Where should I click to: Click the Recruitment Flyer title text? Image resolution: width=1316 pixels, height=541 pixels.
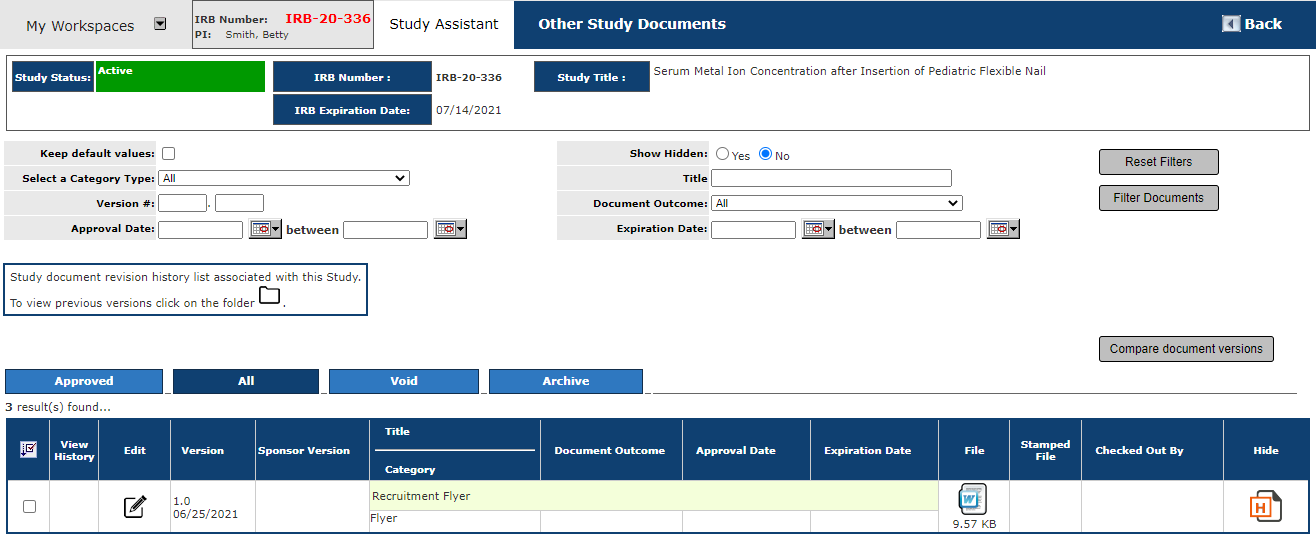point(421,496)
